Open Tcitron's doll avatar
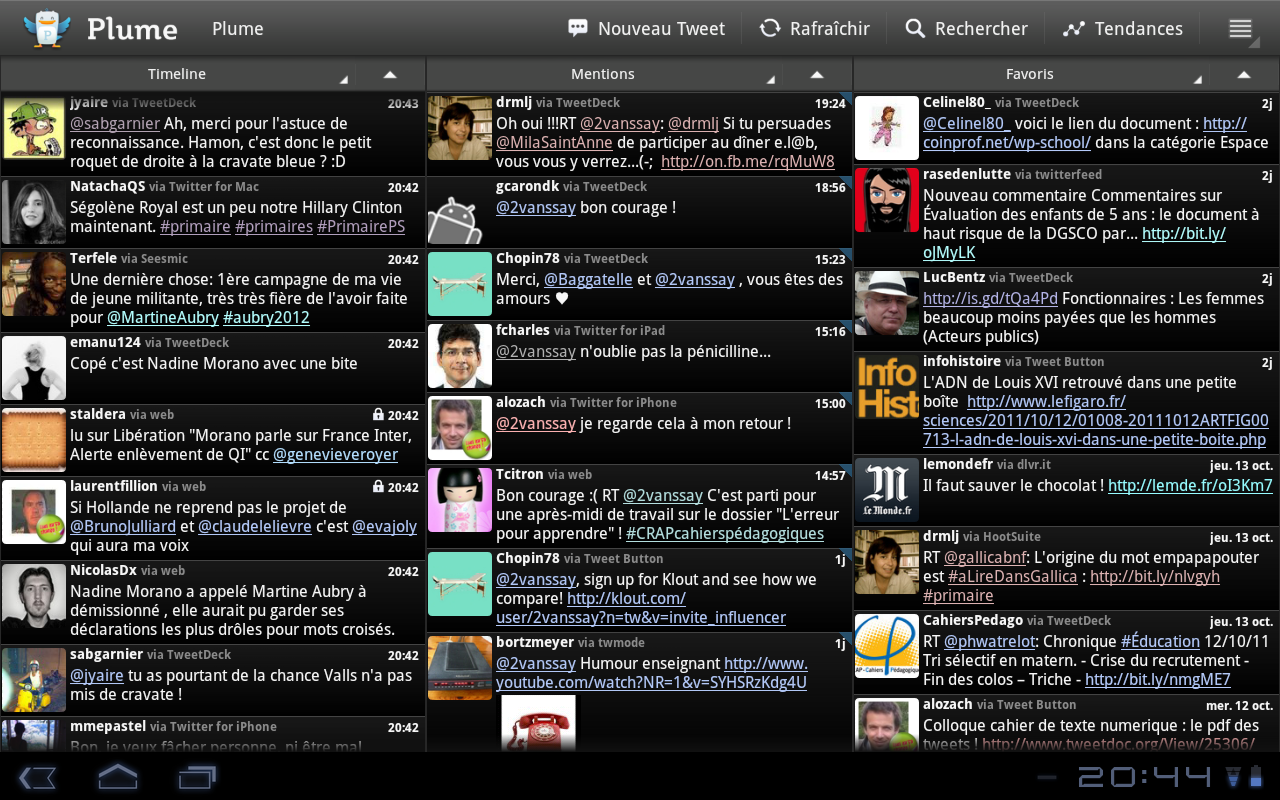1280x800 pixels. (x=460, y=500)
